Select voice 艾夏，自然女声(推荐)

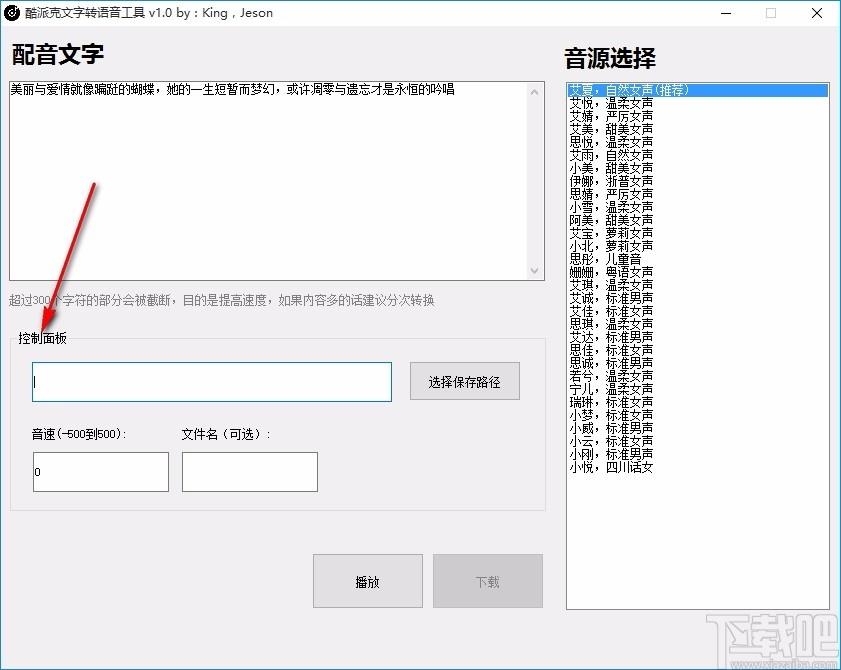697,90
